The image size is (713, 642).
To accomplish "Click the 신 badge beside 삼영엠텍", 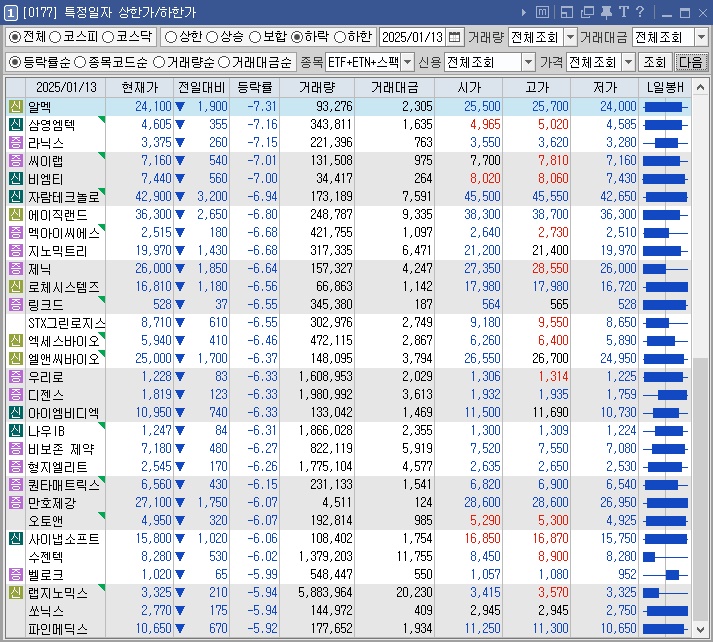I will click(x=16, y=125).
